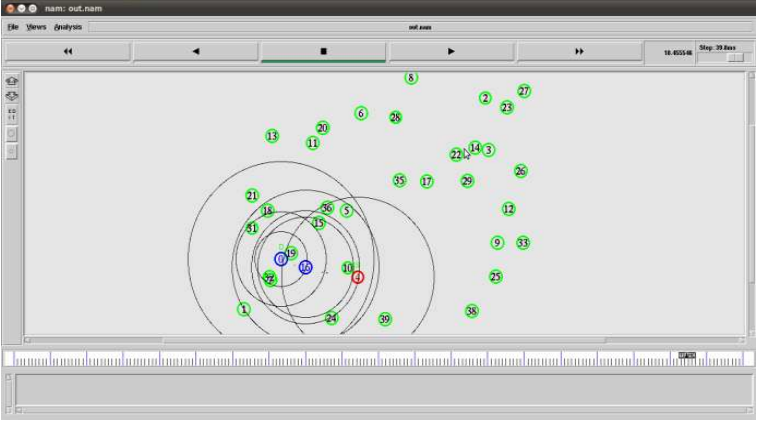
Task: Play the animation backward
Action: (x=196, y=51)
